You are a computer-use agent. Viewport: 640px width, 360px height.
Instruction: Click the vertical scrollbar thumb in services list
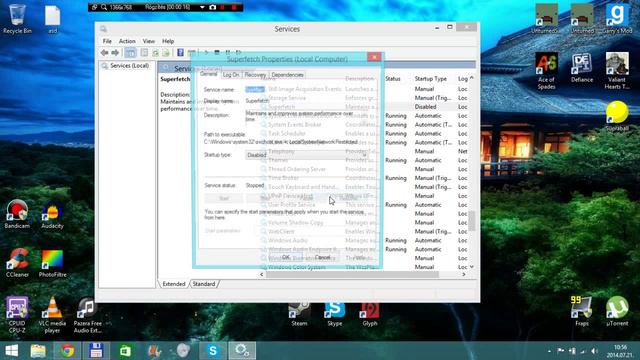click(472, 220)
